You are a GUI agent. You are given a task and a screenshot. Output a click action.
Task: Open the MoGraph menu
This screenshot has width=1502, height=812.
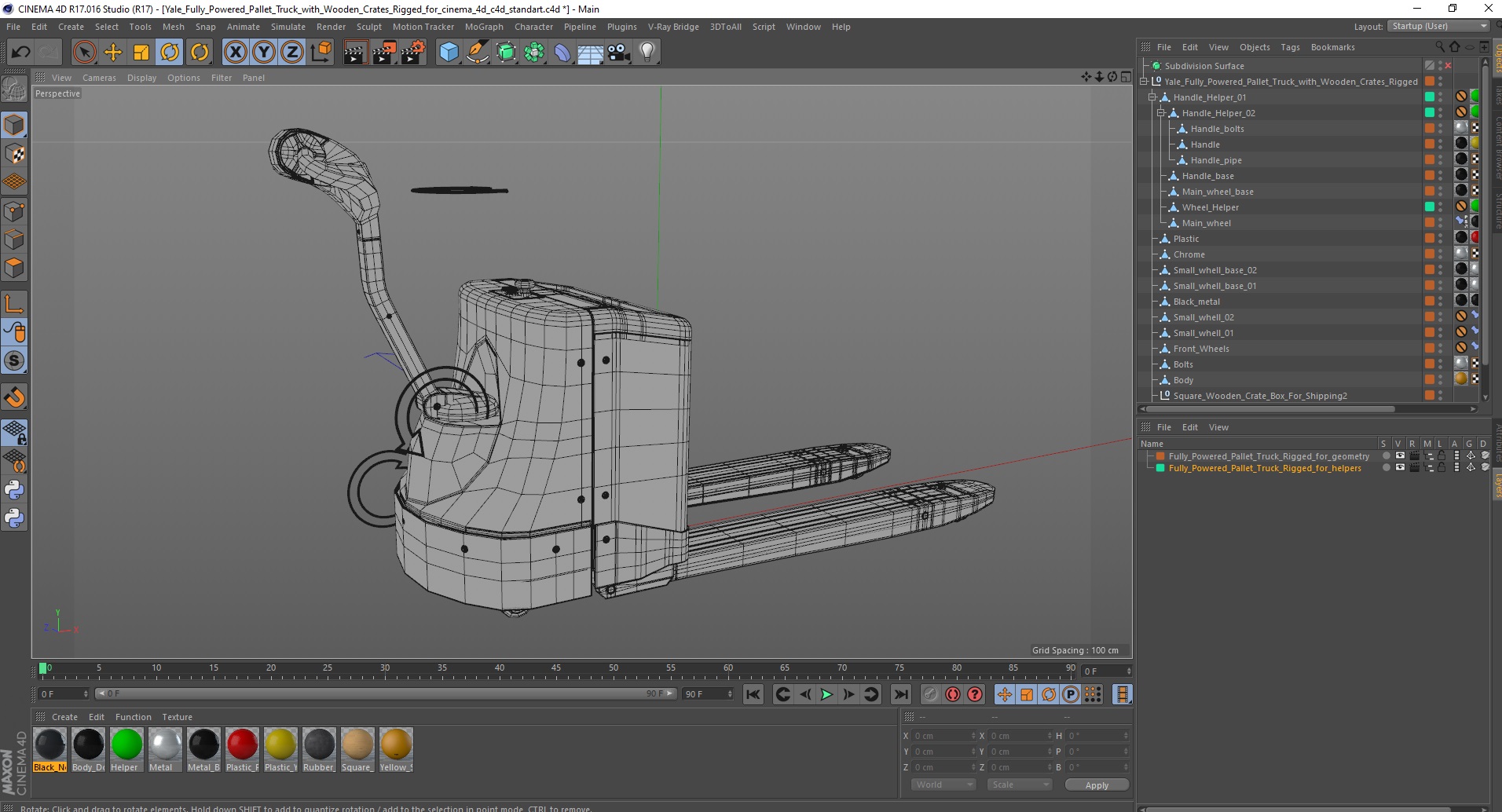click(x=484, y=27)
